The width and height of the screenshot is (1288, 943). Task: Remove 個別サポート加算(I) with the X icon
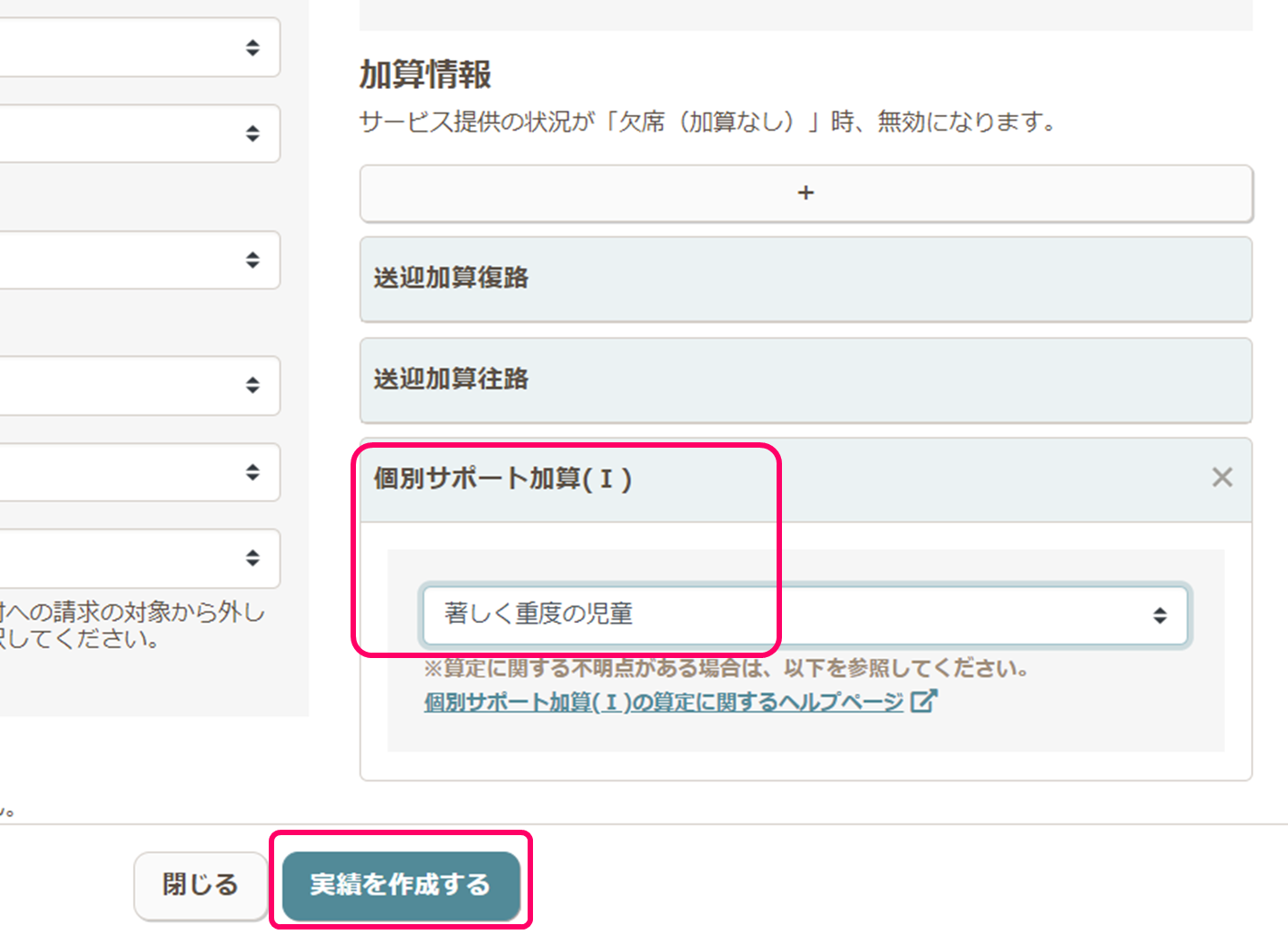(1221, 477)
